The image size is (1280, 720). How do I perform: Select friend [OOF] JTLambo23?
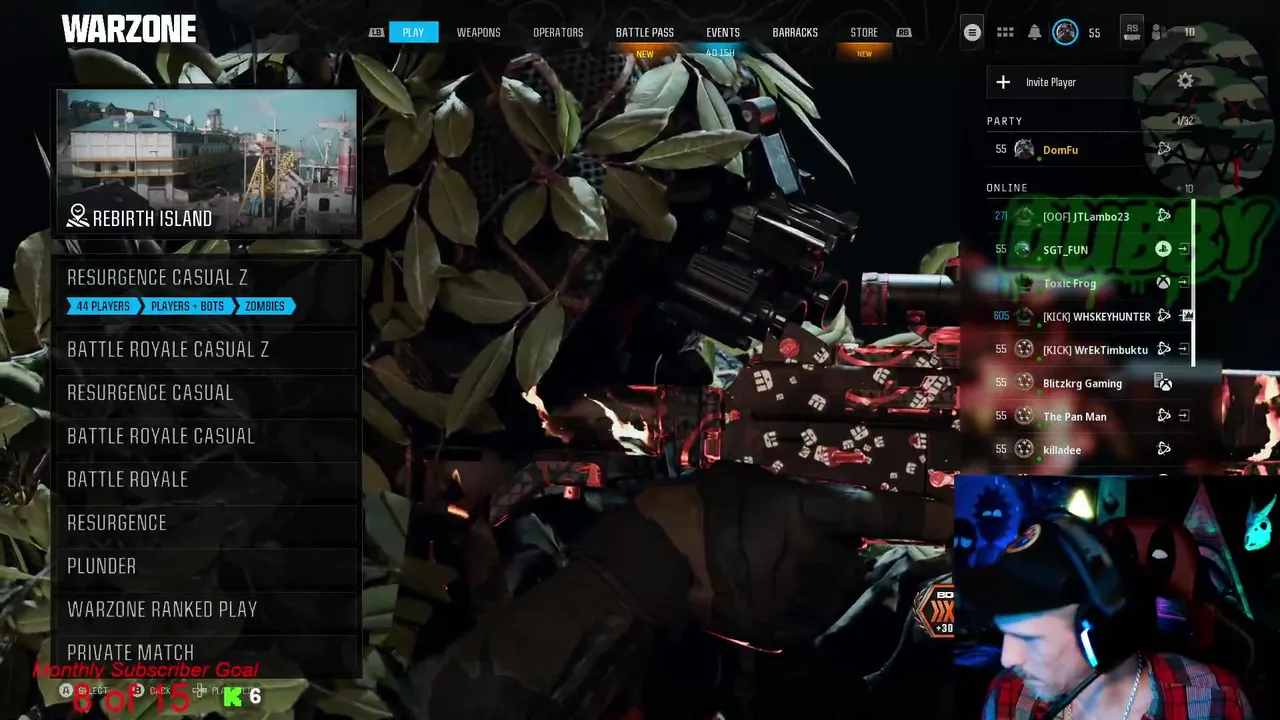(1086, 216)
